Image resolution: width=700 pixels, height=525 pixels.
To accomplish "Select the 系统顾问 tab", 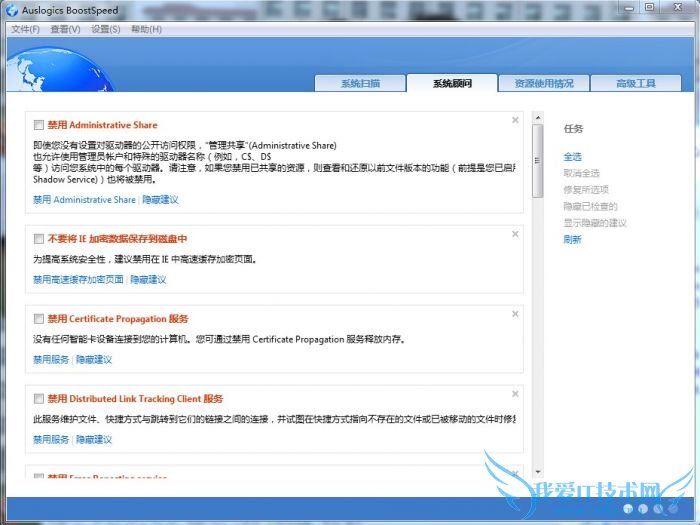I will click(452, 83).
